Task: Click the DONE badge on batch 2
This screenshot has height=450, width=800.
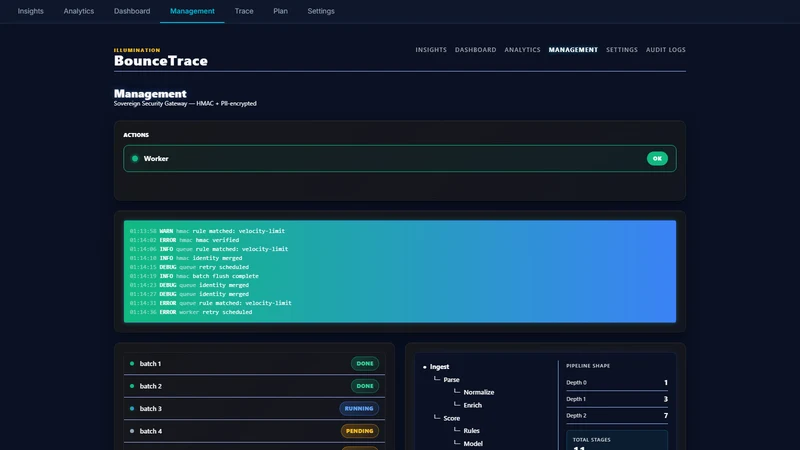Action: pyautogui.click(x=365, y=386)
